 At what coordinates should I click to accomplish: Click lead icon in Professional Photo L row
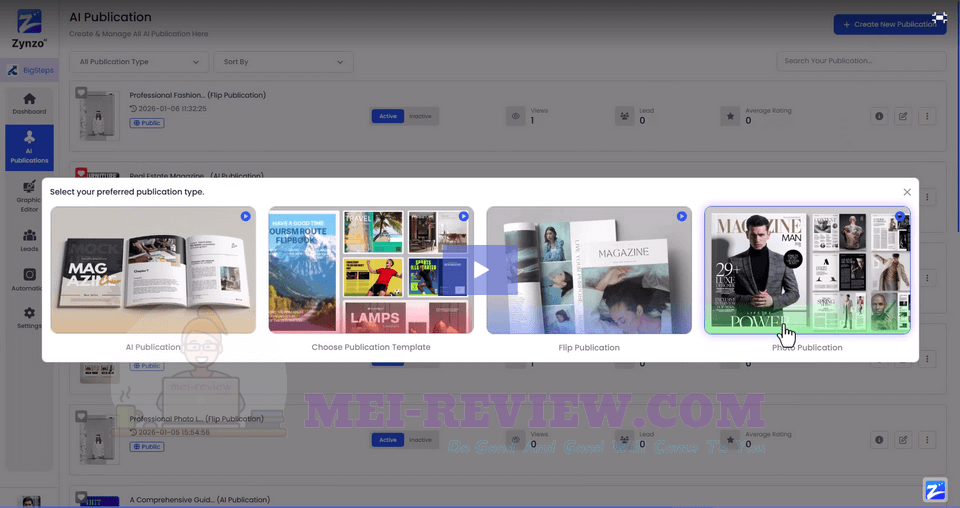tap(624, 440)
